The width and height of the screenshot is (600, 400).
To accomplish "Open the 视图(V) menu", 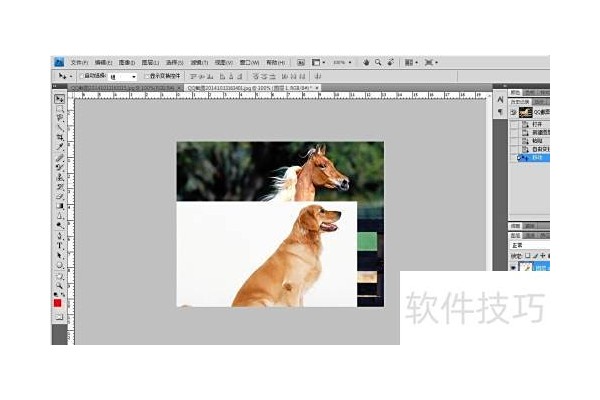I will tap(223, 62).
